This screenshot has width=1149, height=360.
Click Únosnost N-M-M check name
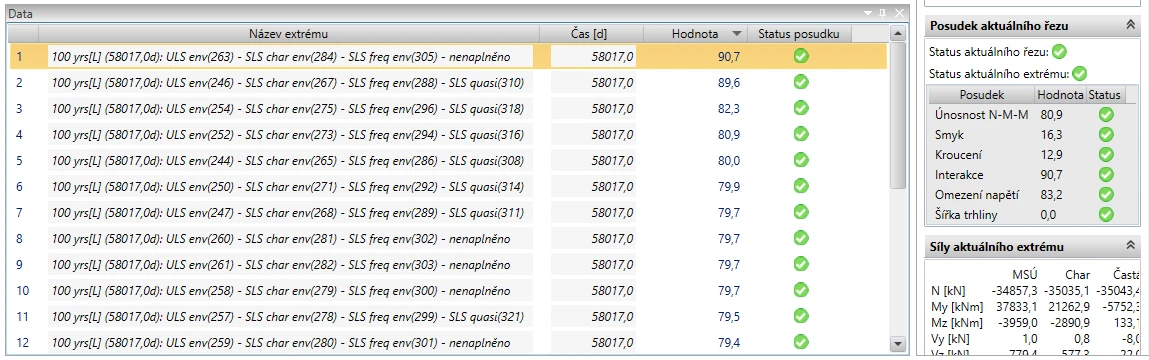[983, 114]
